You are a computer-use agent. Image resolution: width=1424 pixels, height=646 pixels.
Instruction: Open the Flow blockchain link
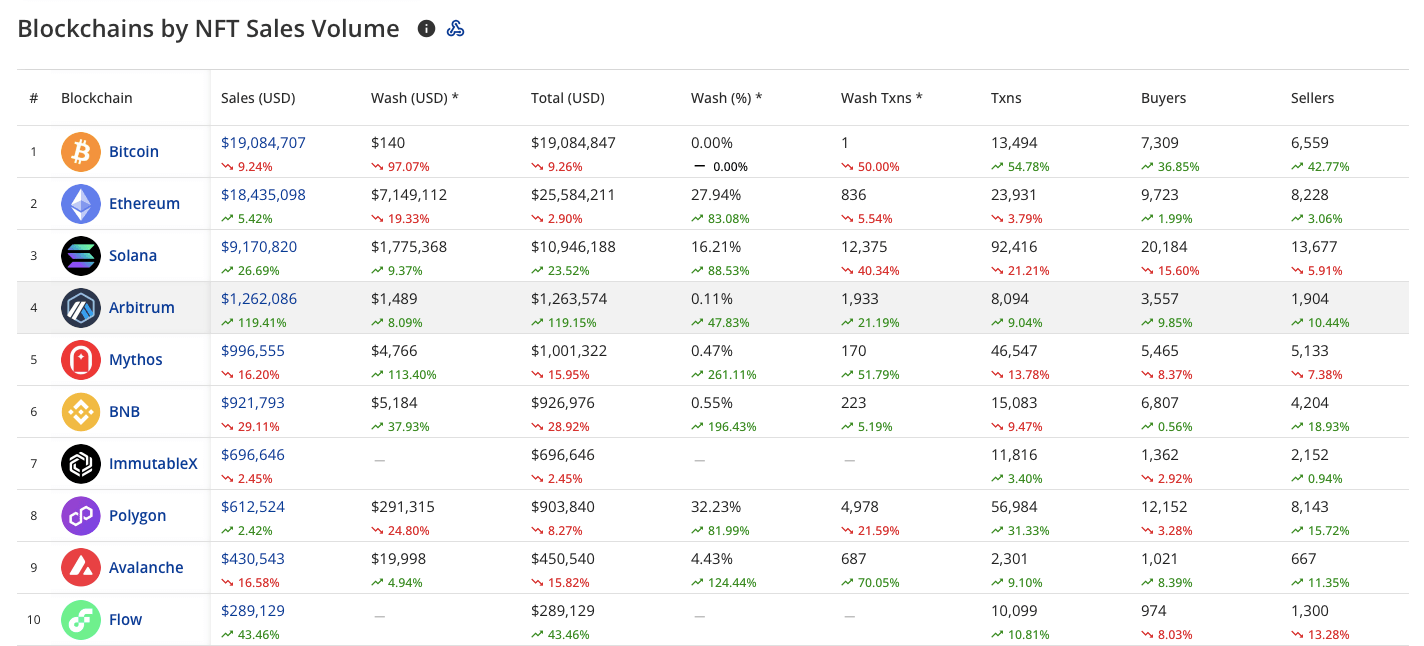[125, 620]
